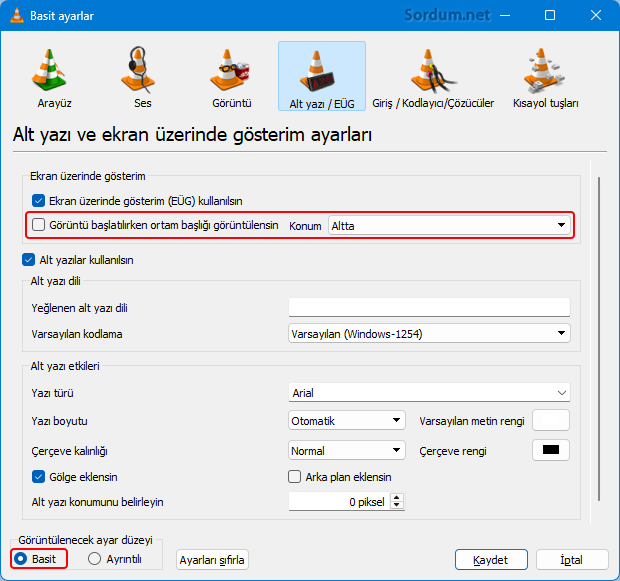Screen dimensions: 620x581
Task: Open Giriş / Kodlayıcı/Çözücüler settings icon
Action: point(433,77)
